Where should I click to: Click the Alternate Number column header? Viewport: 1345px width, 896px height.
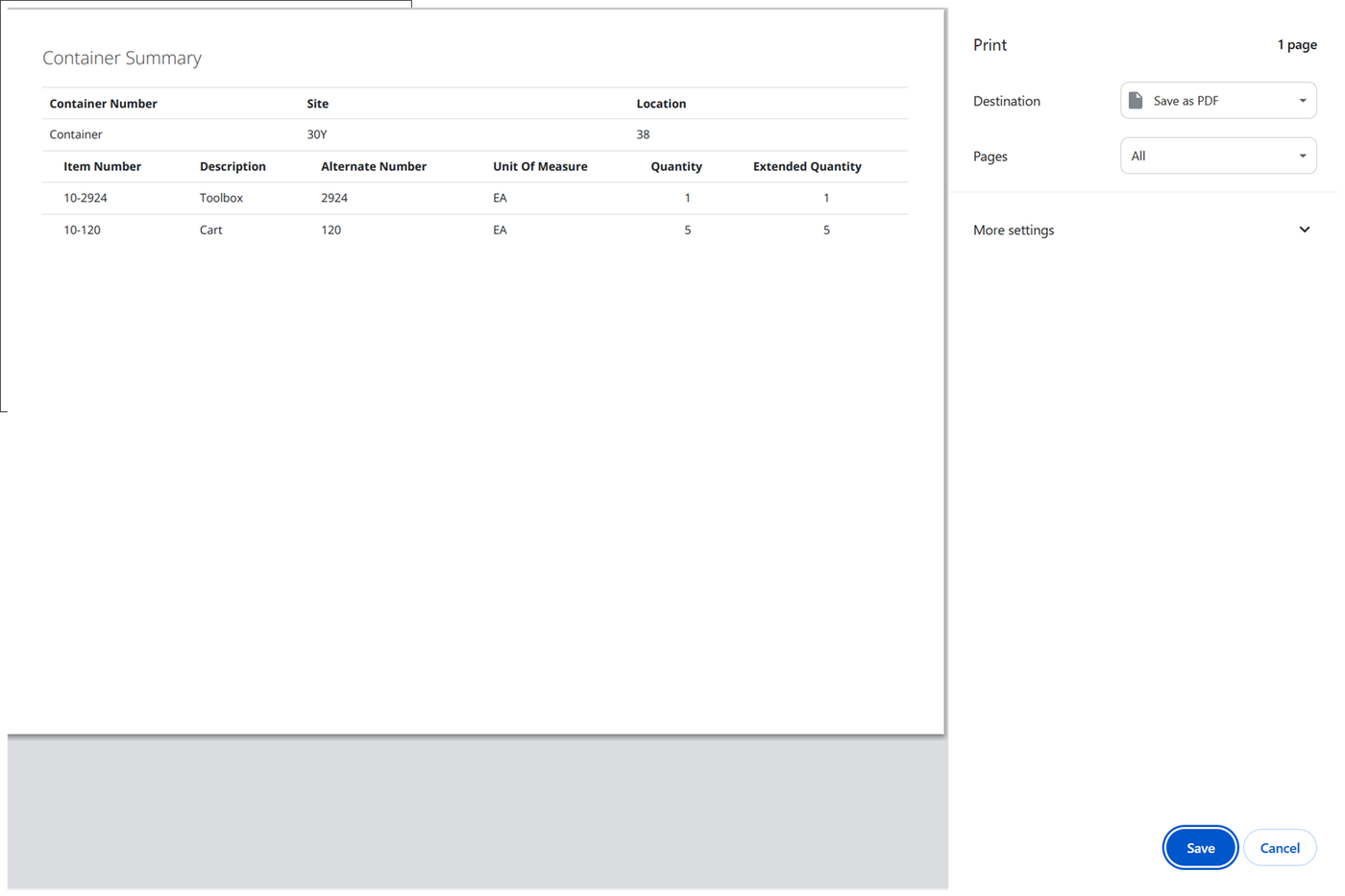click(x=374, y=166)
